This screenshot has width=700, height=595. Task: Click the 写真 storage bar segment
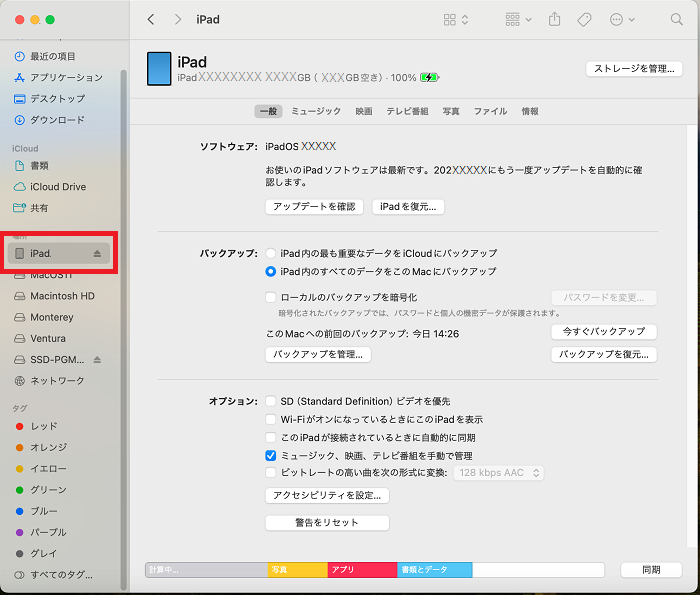tap(298, 570)
